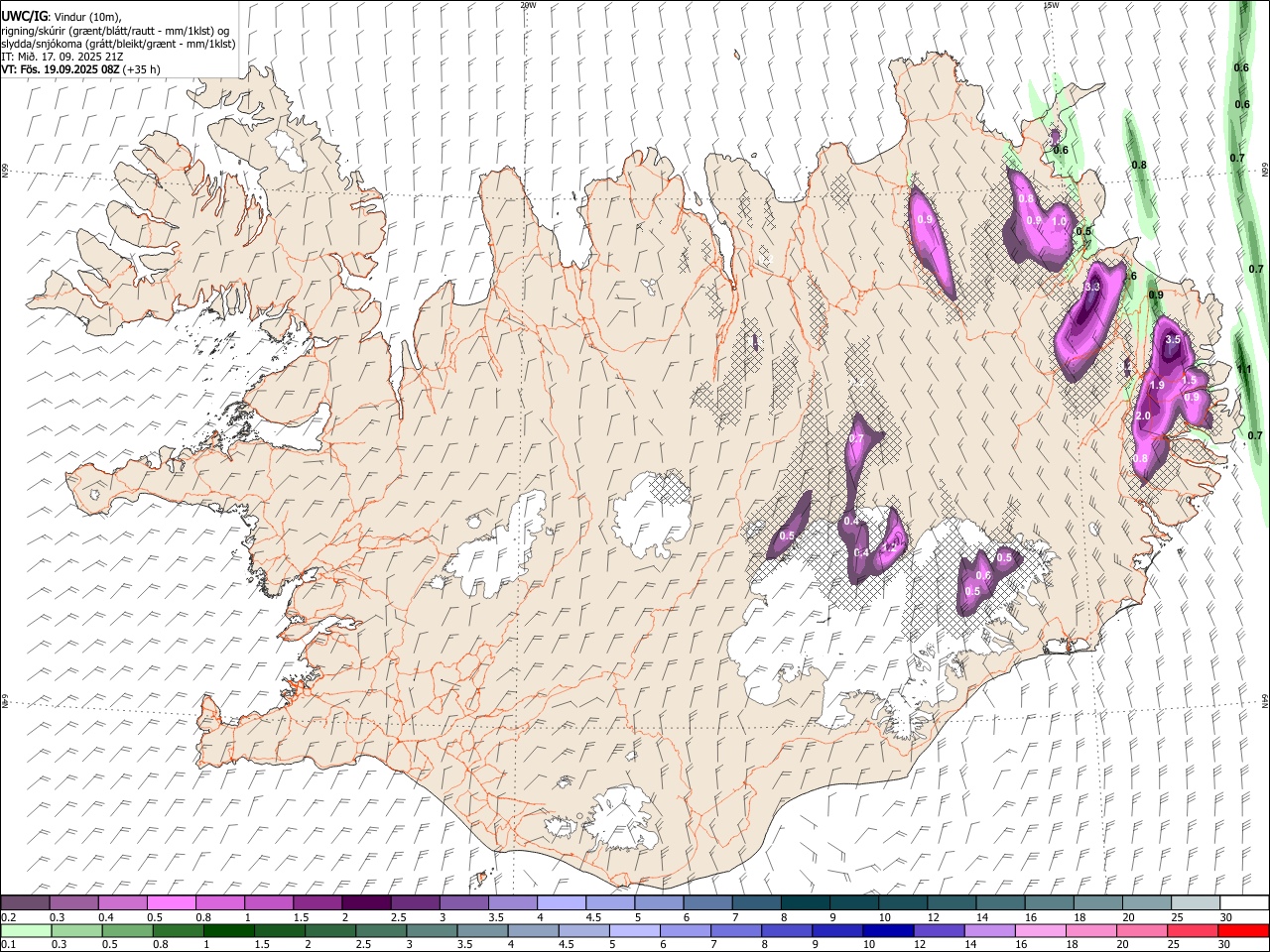Screen dimensions: 1270x952
Task: Click the 3.5 precipitation value in the east
Action: coord(1173,339)
